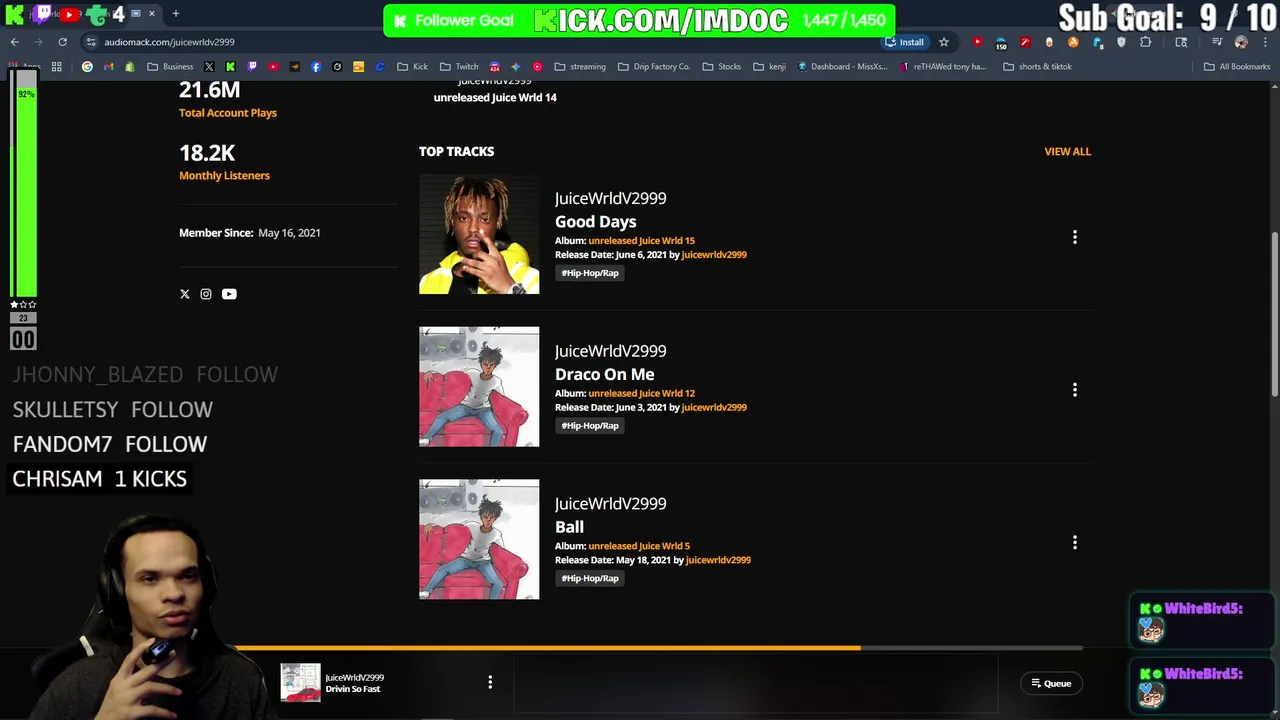Open the Chrome three-dot menu
Image resolution: width=1280 pixels, height=720 pixels.
(x=1265, y=42)
